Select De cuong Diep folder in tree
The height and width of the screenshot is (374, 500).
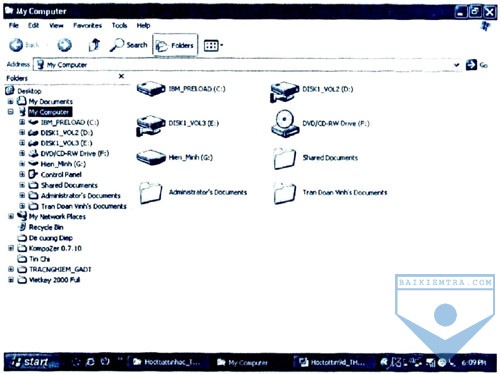(51, 238)
